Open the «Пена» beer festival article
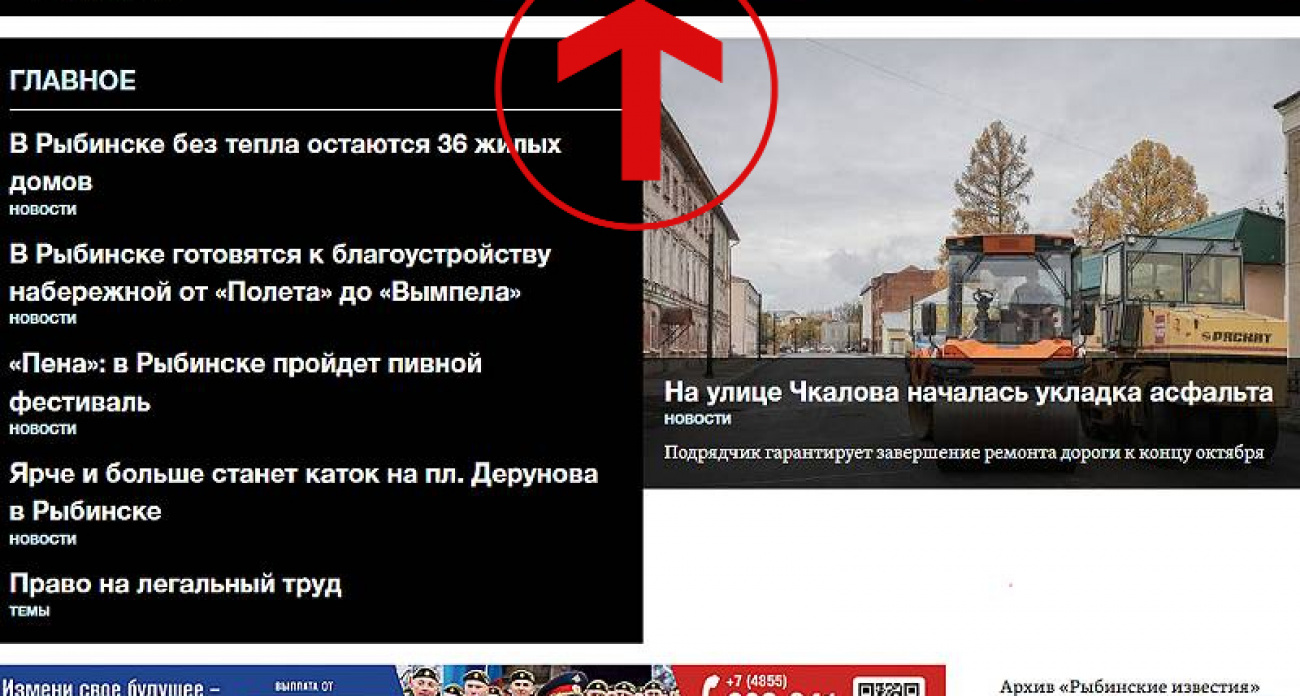The height and width of the screenshot is (696, 1300). pos(245,382)
